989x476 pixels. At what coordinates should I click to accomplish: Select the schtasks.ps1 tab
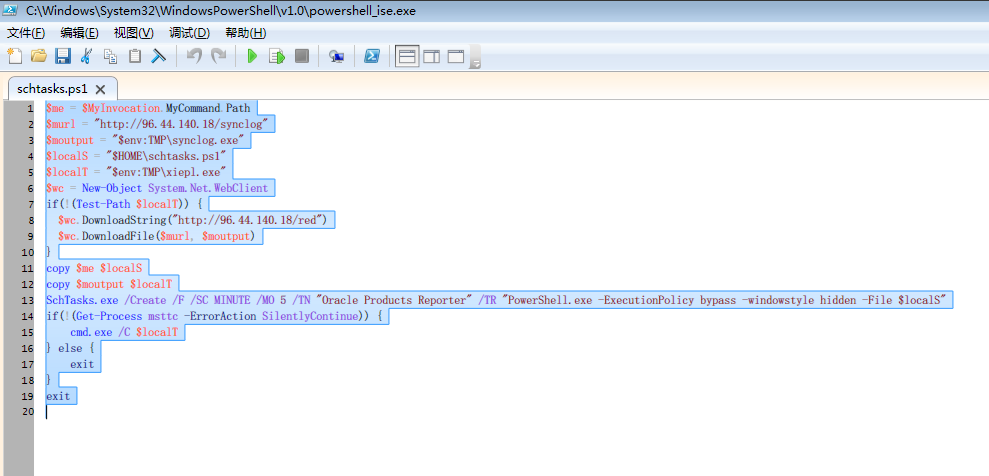tap(52, 89)
